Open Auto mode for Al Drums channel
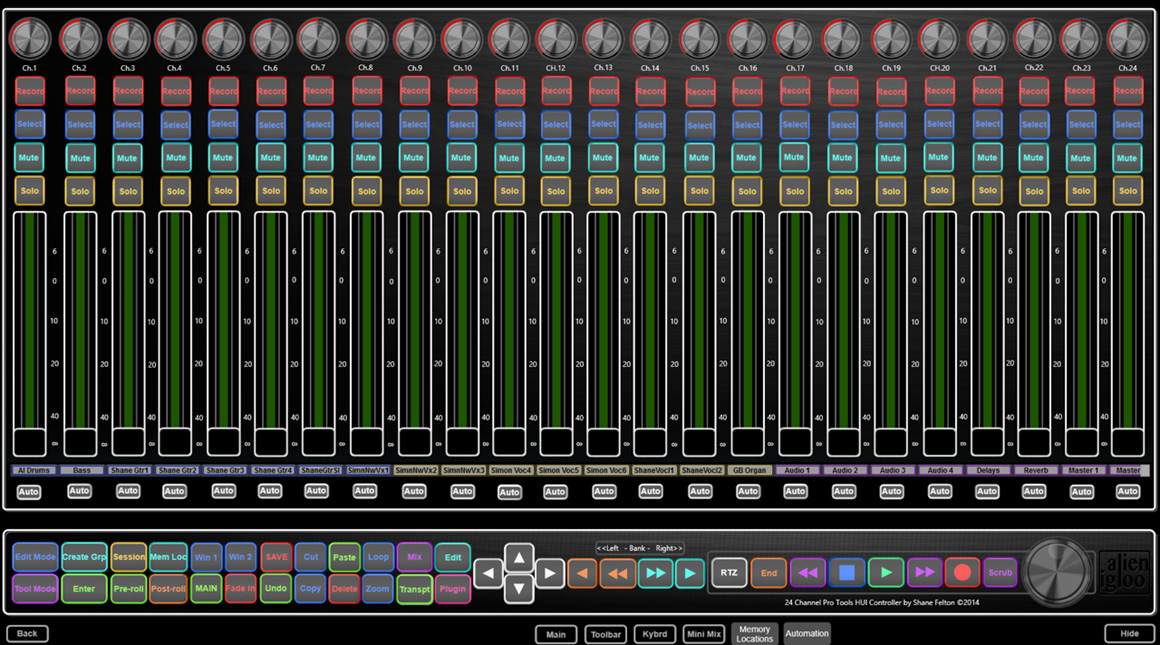The image size is (1160, 645). [x=29, y=492]
